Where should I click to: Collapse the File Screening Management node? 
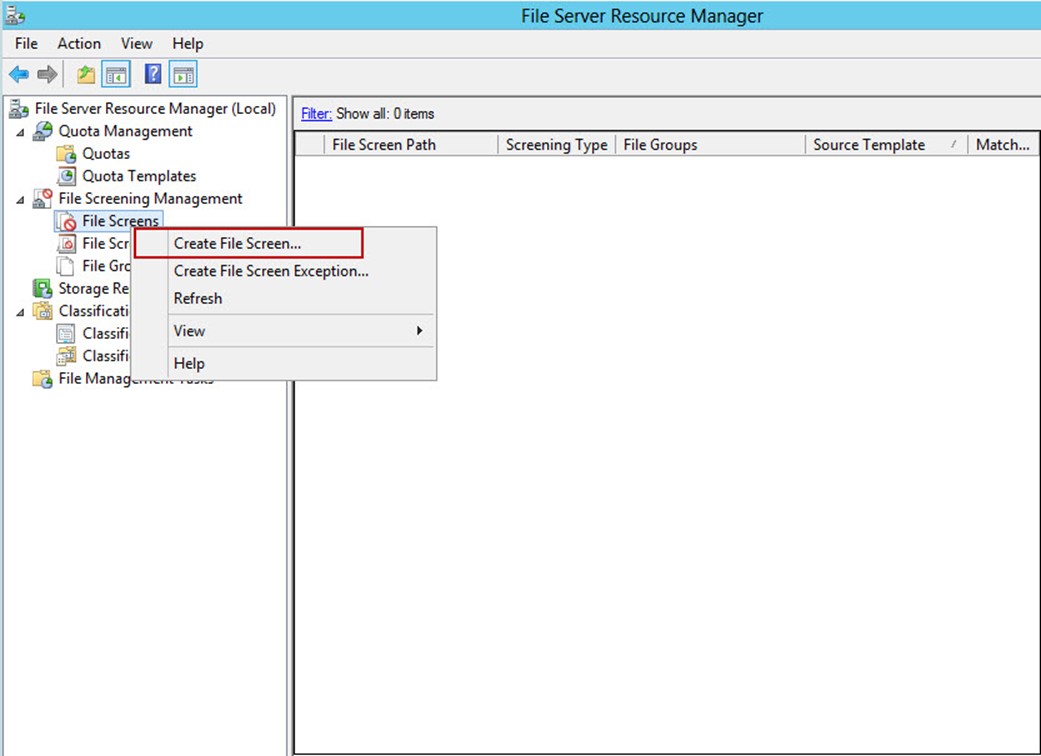click(21, 199)
